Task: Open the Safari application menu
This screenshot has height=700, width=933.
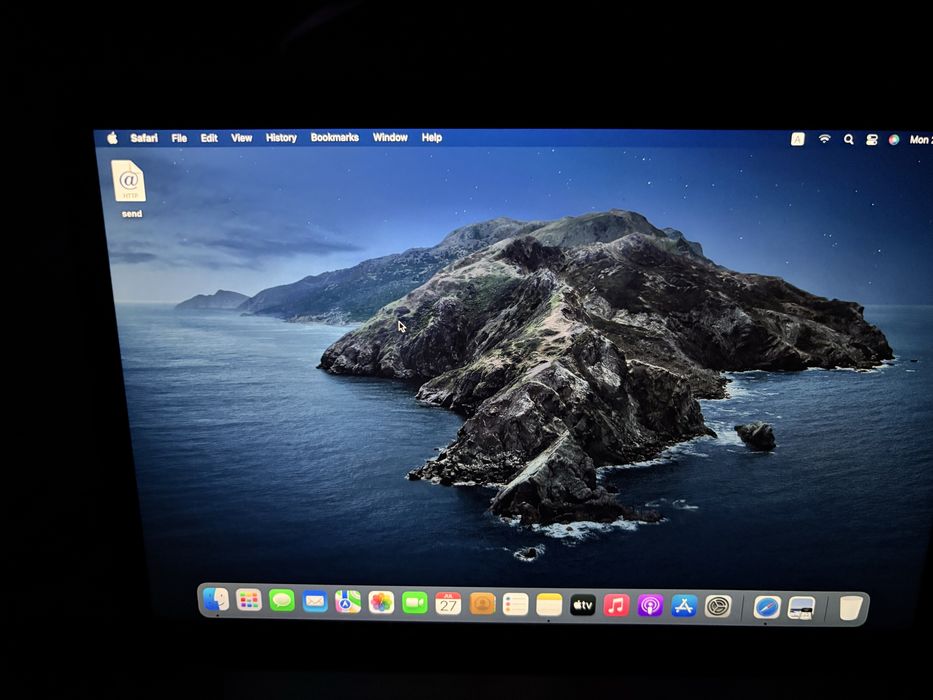Action: (144, 138)
